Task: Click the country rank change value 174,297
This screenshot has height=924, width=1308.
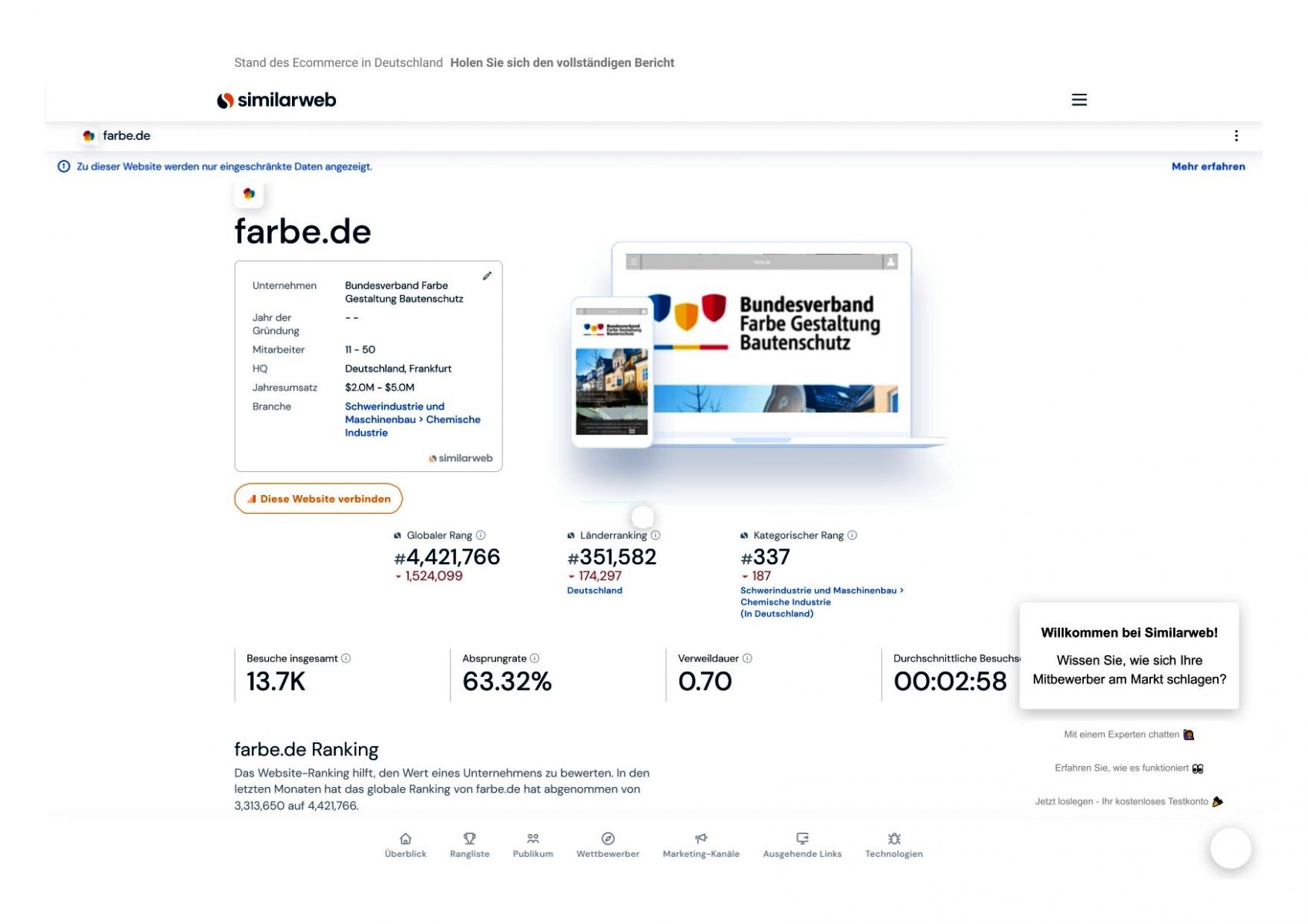Action: coord(599,576)
